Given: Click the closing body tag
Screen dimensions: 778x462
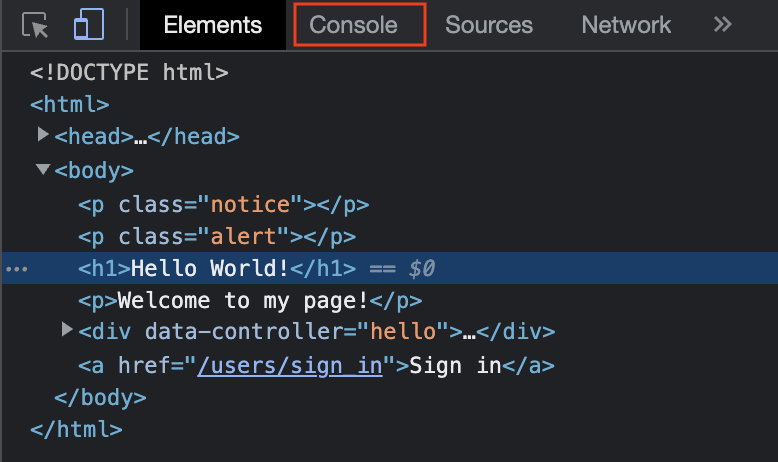Looking at the screenshot, I should coord(100,397).
